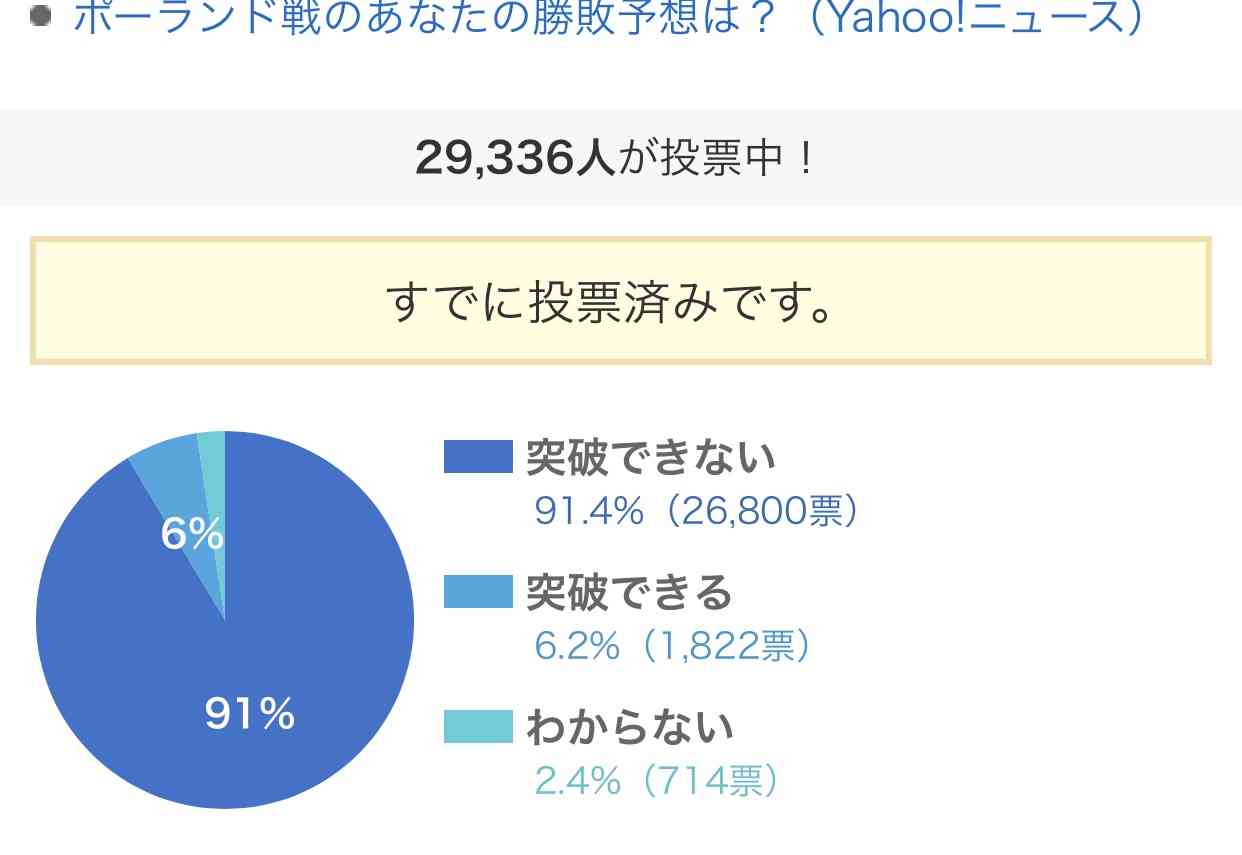Click the 6% label inside pie
The height and width of the screenshot is (855, 1242).
[x=192, y=535]
